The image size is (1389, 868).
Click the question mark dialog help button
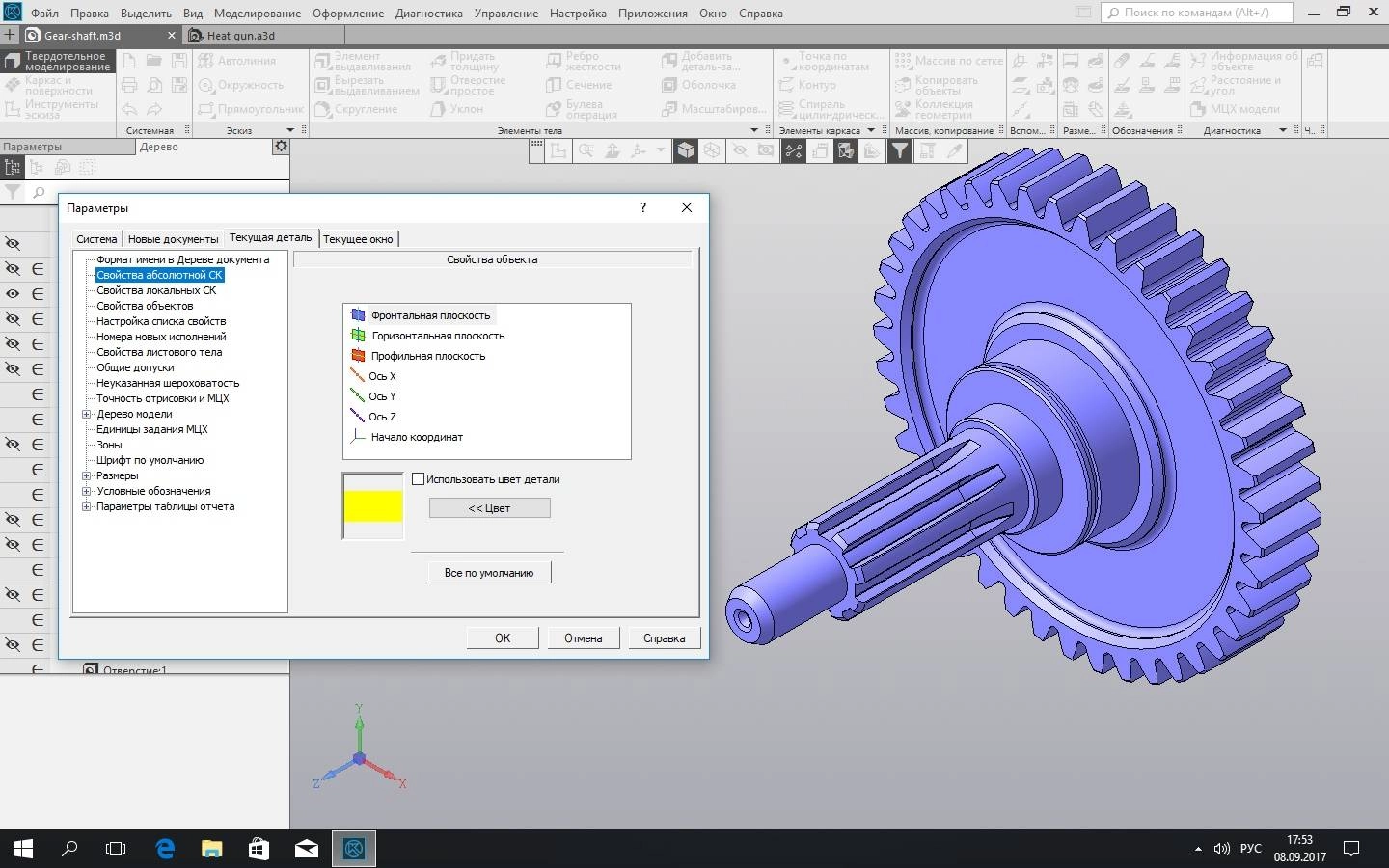coord(643,207)
